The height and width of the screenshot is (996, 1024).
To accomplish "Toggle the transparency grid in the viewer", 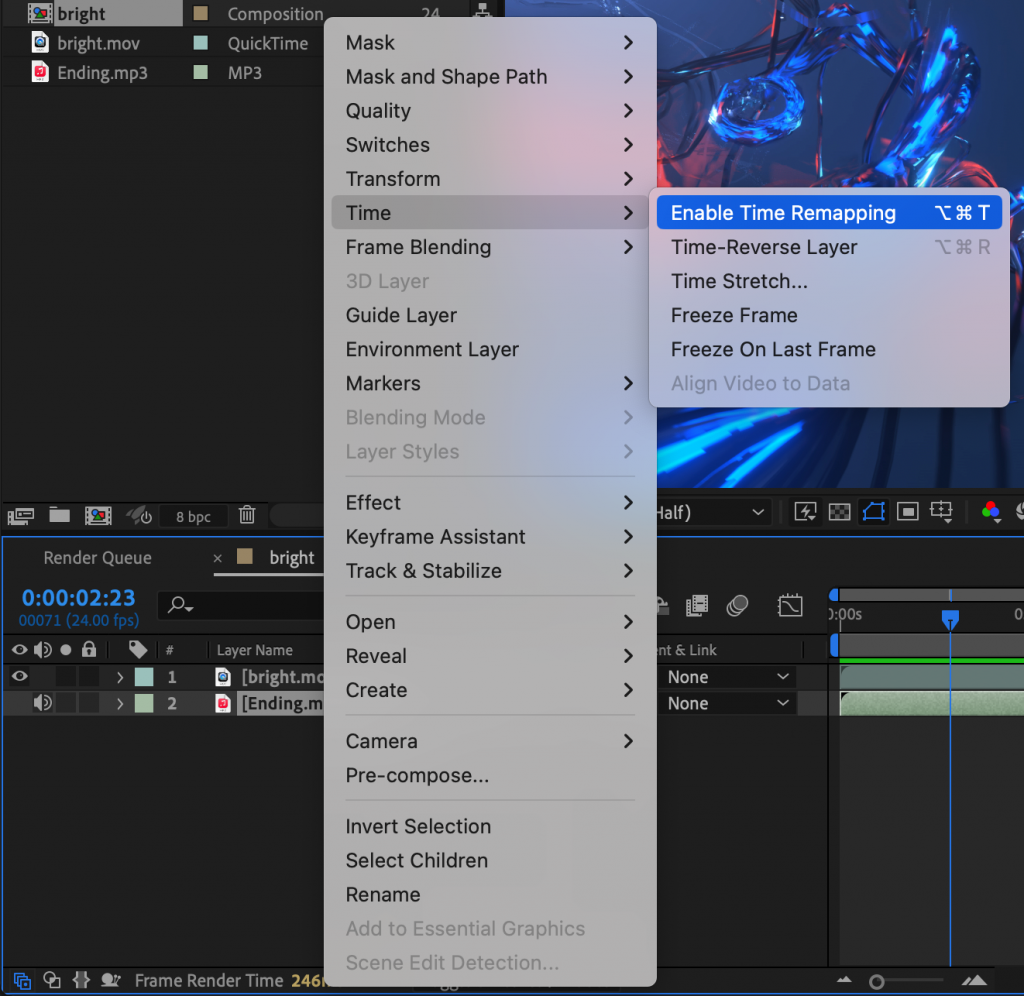I will point(839,512).
